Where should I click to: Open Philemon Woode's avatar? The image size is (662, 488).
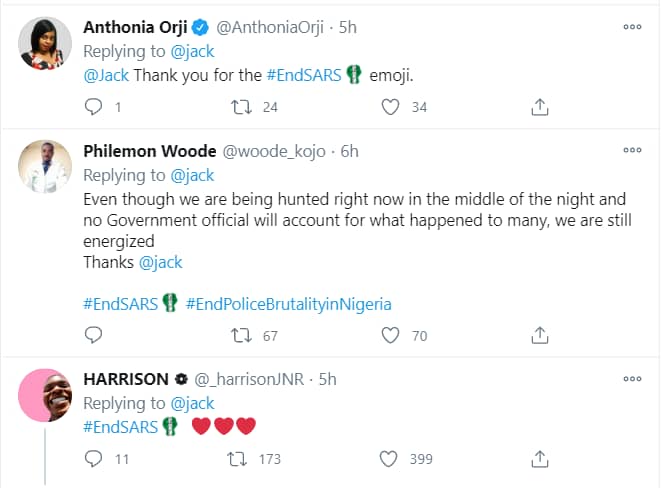46,165
